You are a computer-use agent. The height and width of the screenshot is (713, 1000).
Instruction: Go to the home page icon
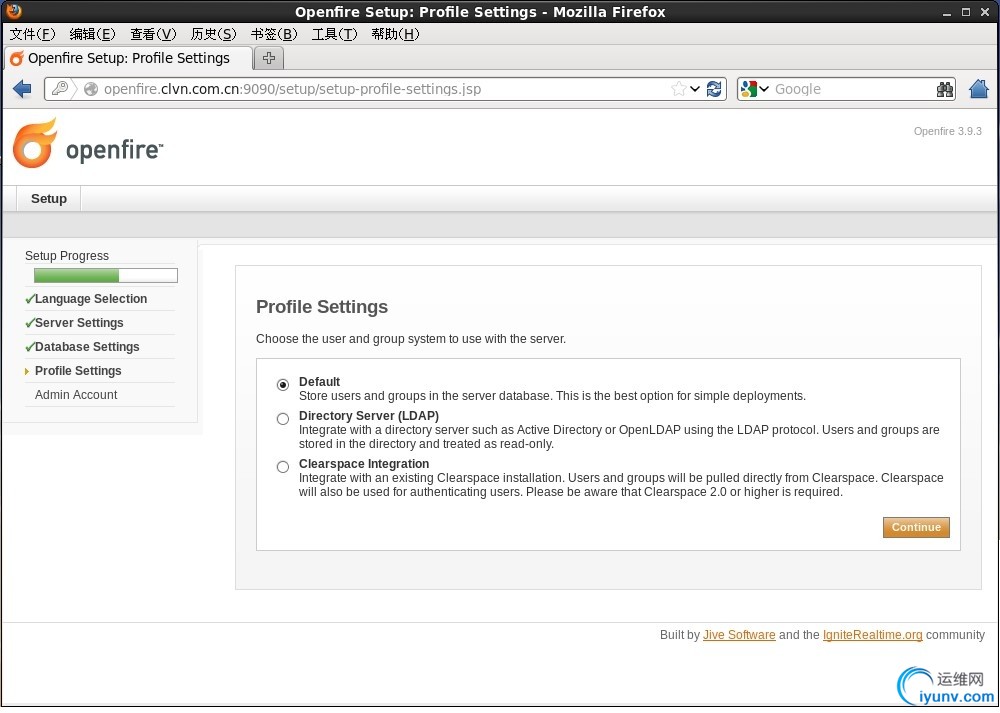point(979,89)
